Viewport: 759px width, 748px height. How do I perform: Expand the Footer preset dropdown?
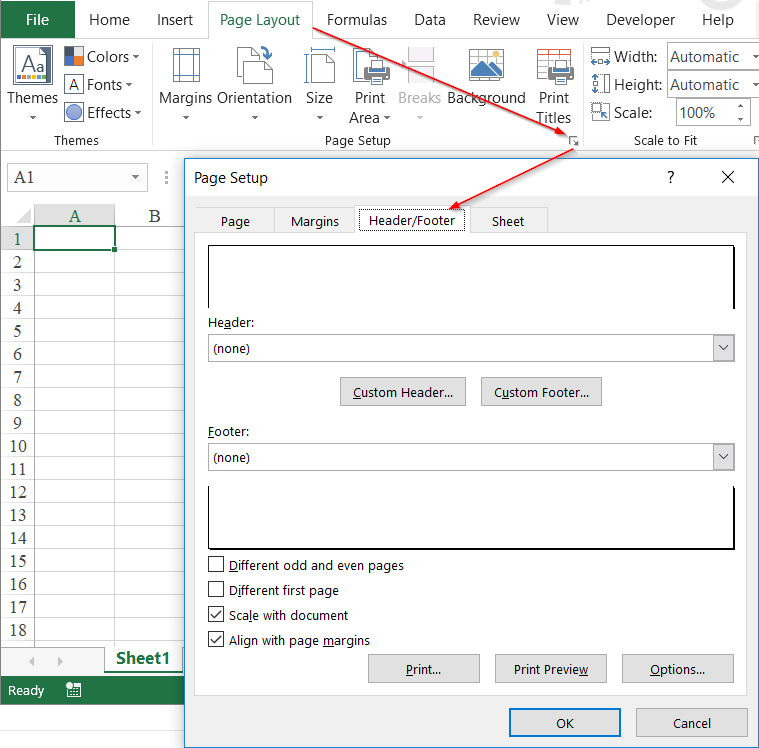(x=723, y=457)
